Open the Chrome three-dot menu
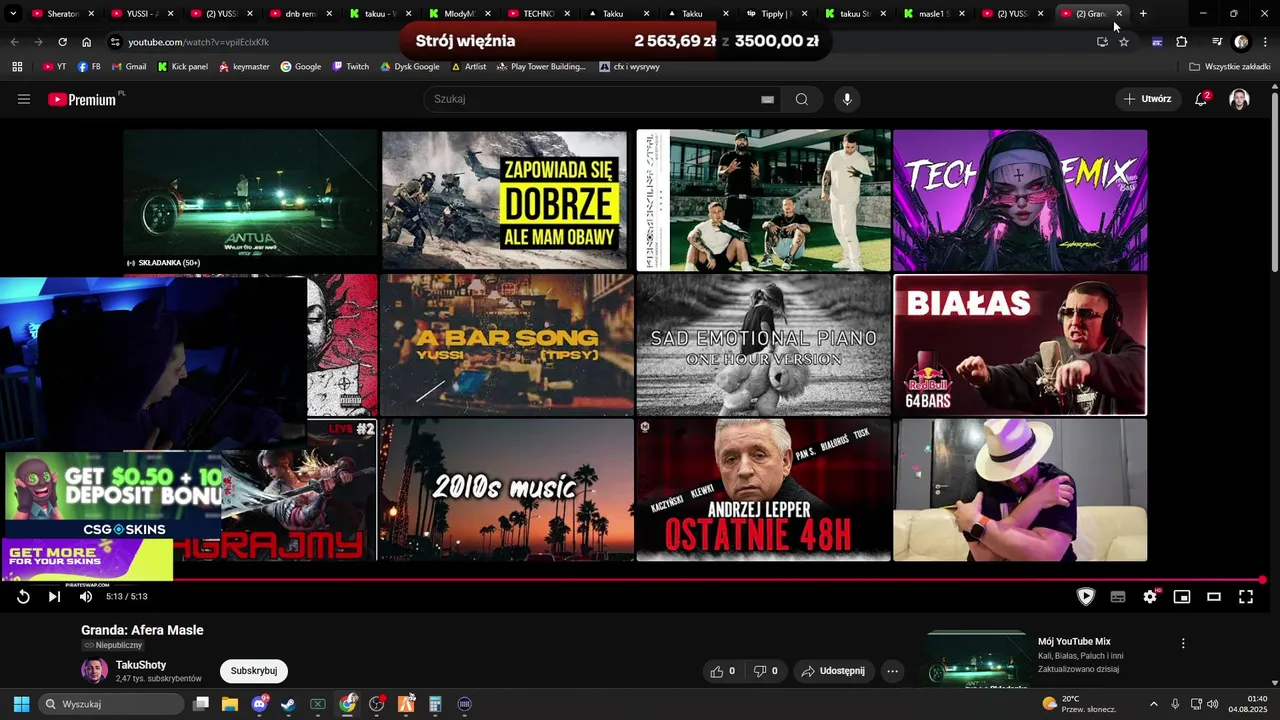This screenshot has height=720, width=1280. (1266, 42)
